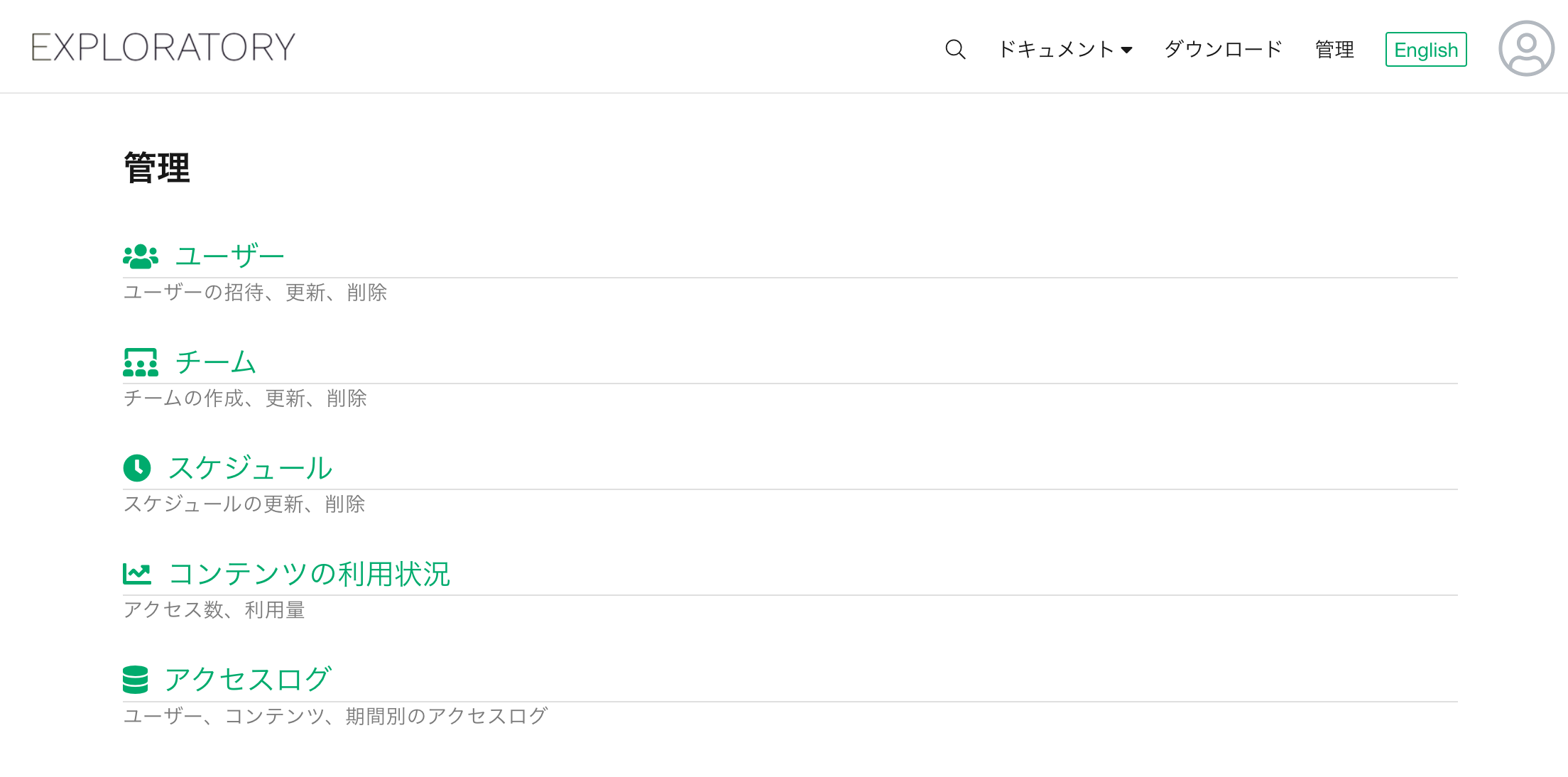Open the アクセスログ link
1568x777 pixels.
coord(247,680)
